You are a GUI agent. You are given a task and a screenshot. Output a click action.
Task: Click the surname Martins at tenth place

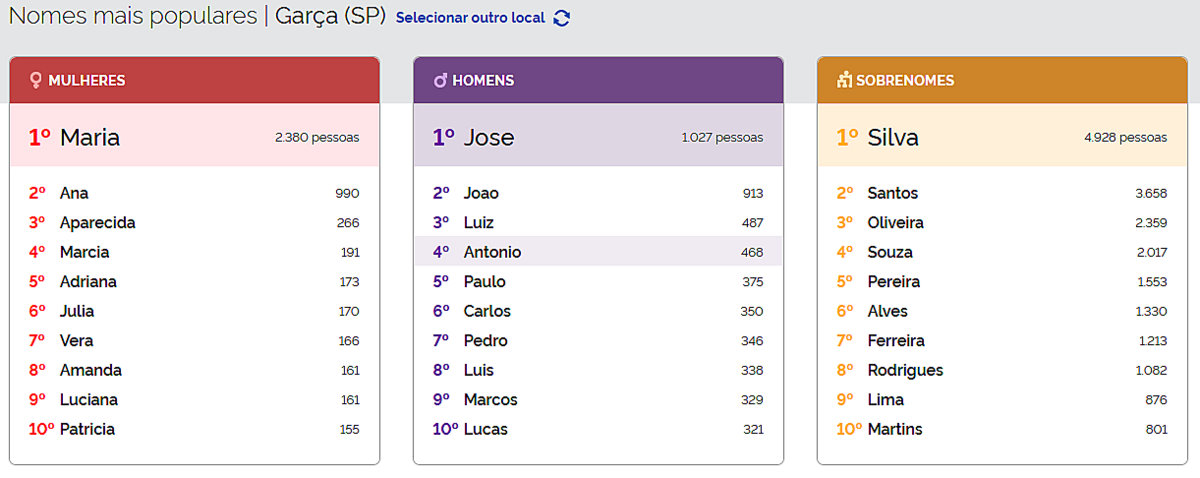[x=895, y=429]
